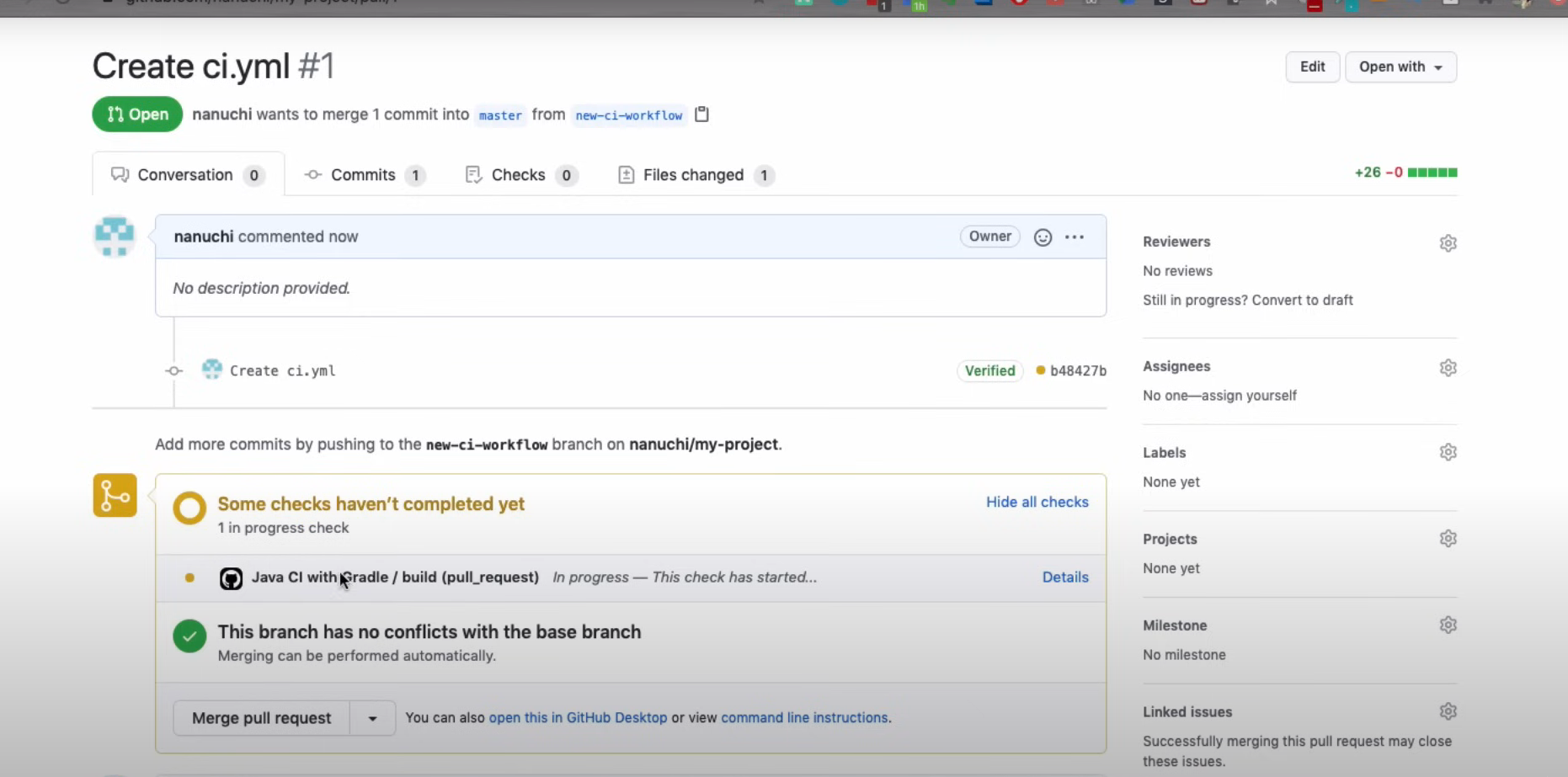Click the green diffstat bar indicator
The image size is (1568, 777).
tap(1432, 173)
